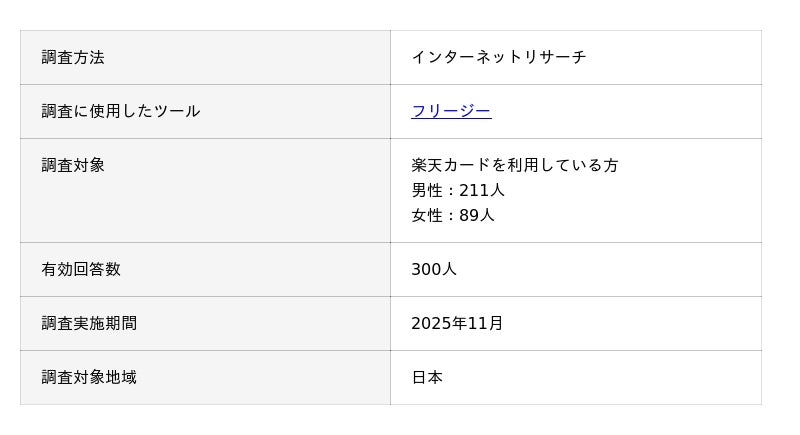Click the 女性：89人 line
The height and width of the screenshot is (435, 800).
452,215
